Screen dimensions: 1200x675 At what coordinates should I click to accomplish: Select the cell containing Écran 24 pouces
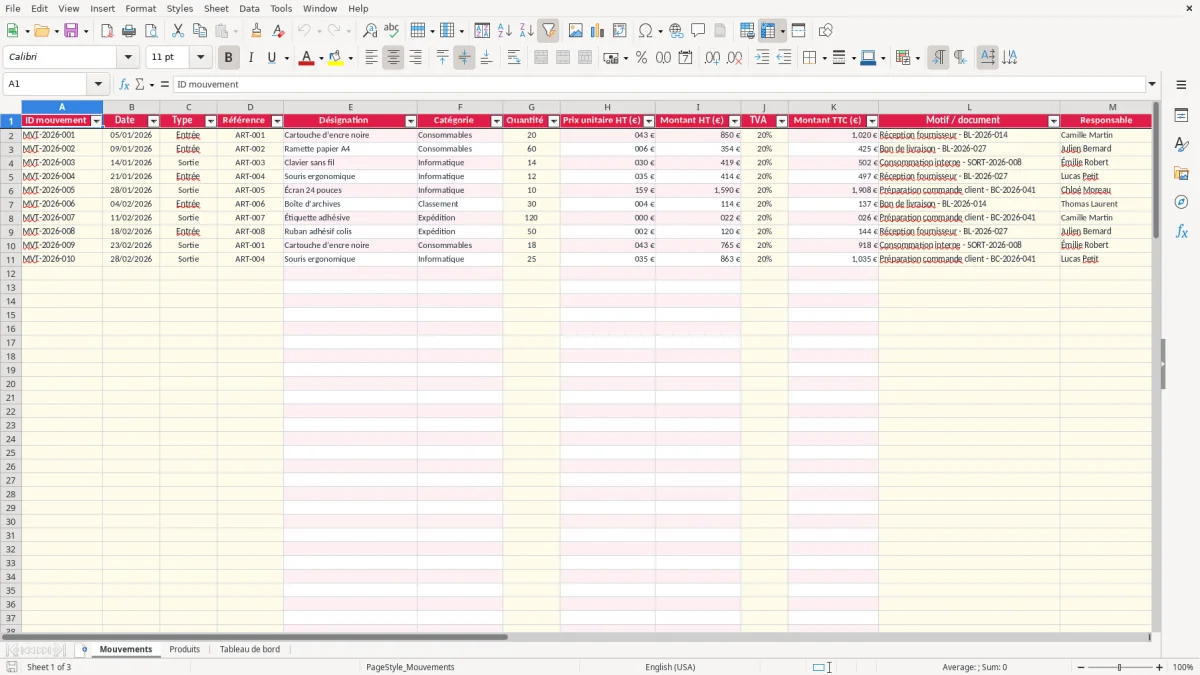click(350, 190)
